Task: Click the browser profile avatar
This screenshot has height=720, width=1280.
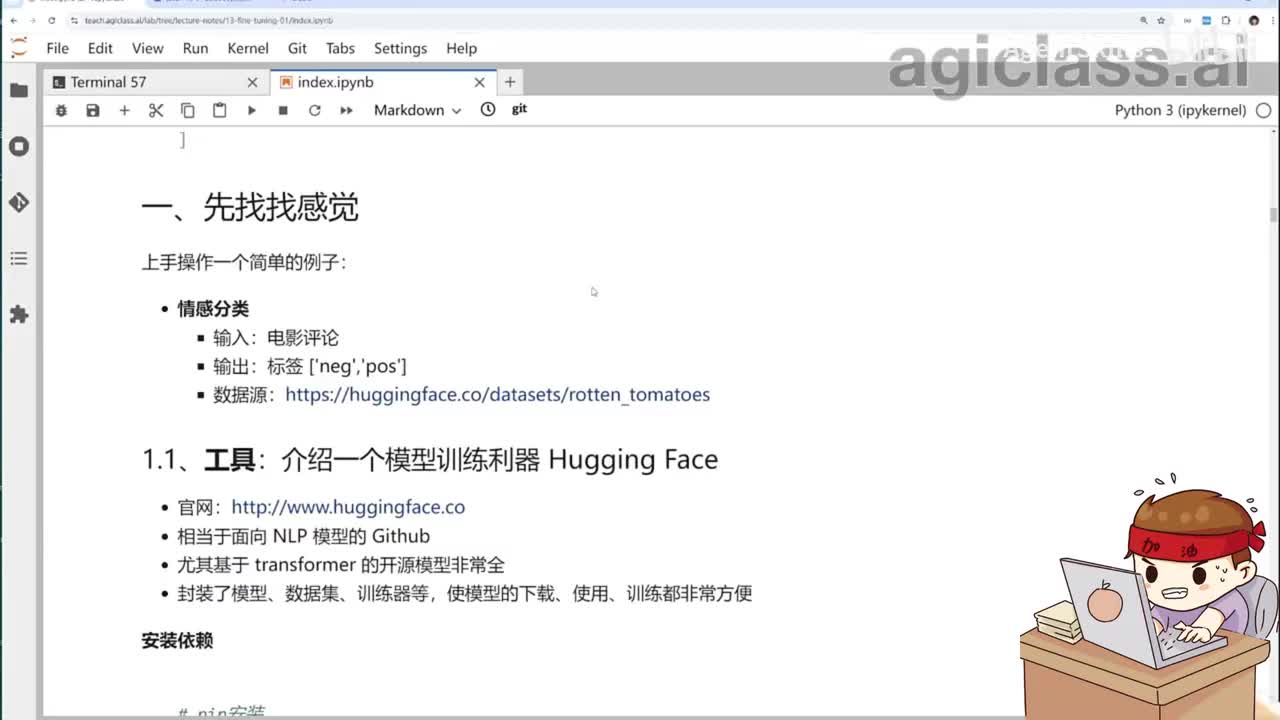Action: 1254,20
